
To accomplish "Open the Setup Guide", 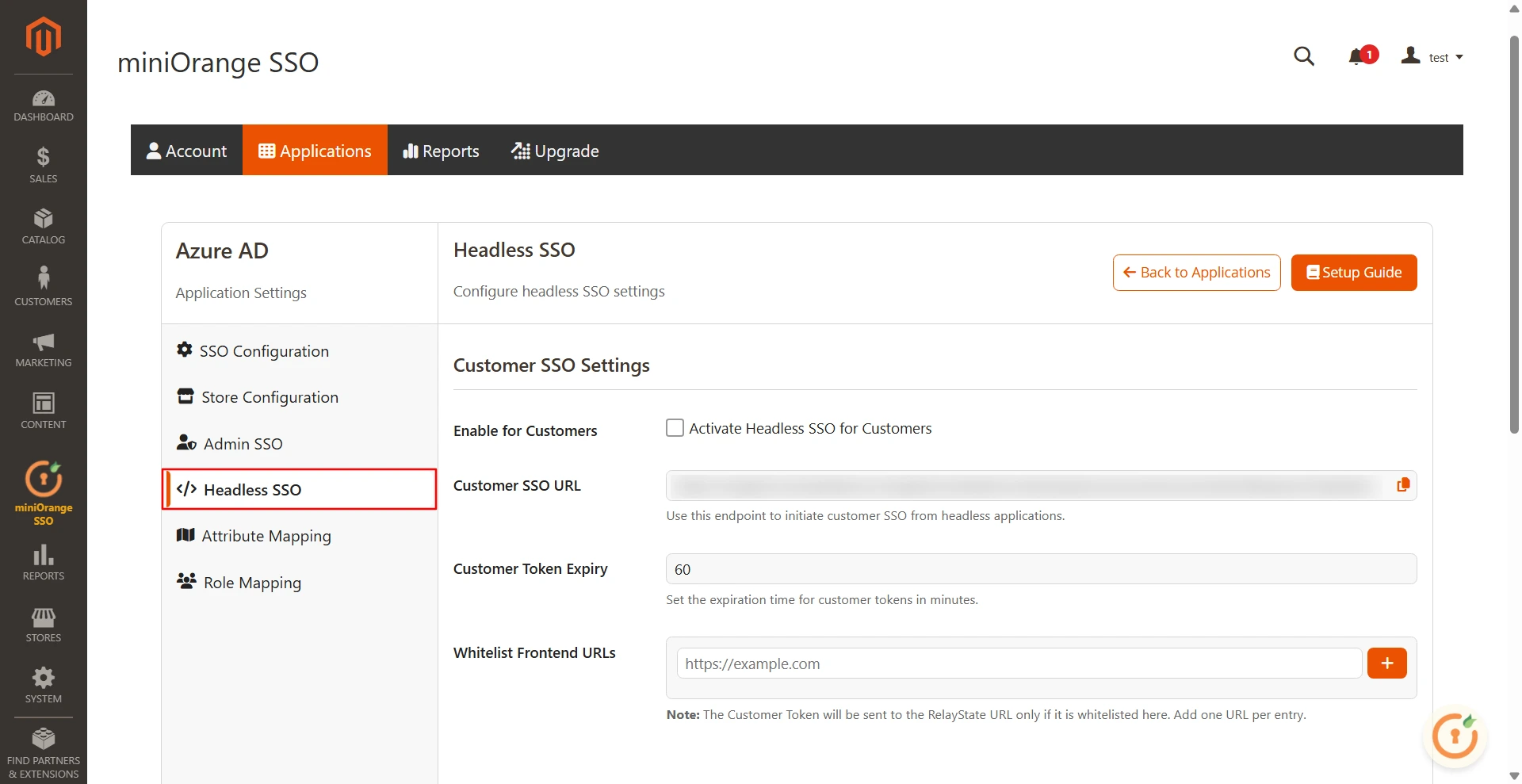I will coord(1353,272).
